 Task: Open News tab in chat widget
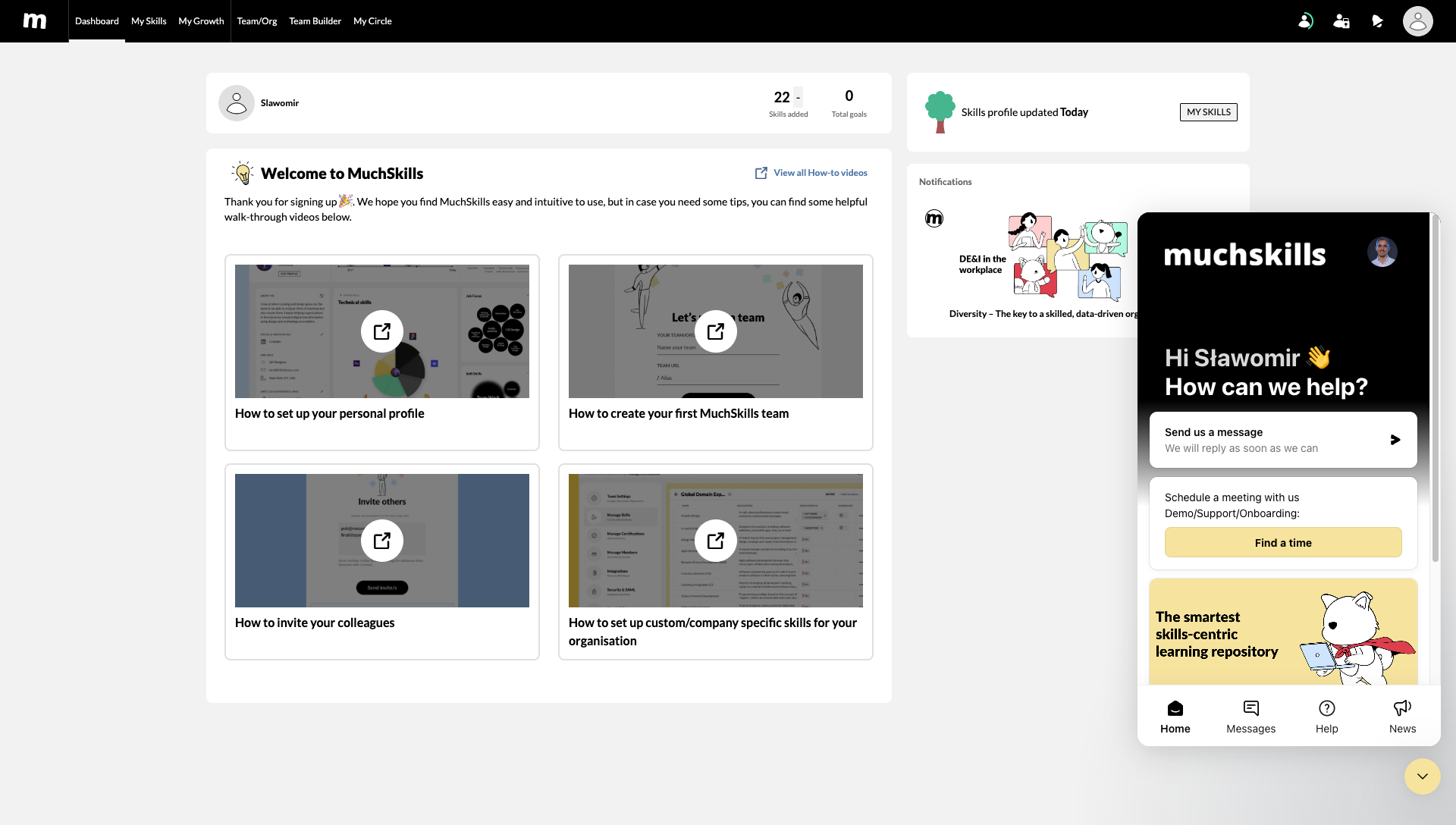coord(1402,717)
